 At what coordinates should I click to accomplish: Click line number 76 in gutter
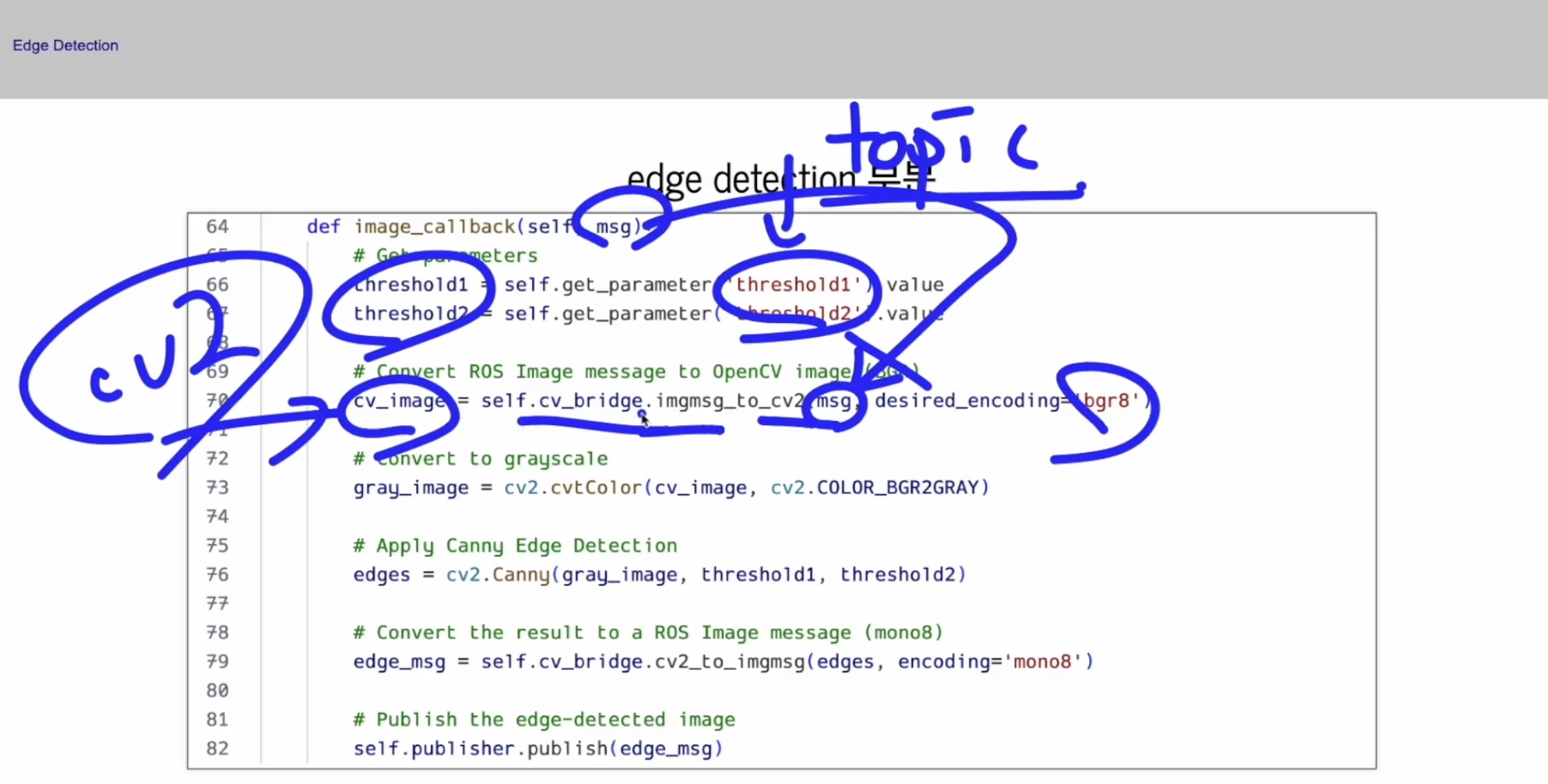click(x=217, y=575)
